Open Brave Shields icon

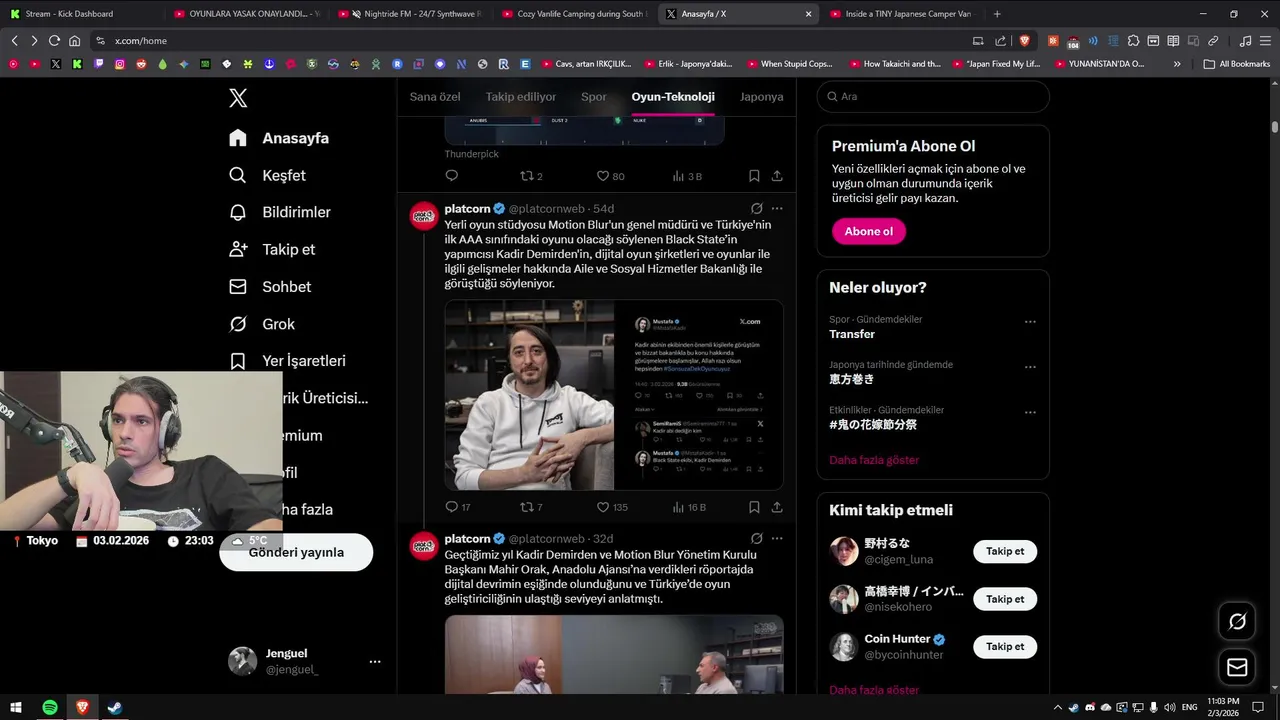click(x=1024, y=41)
